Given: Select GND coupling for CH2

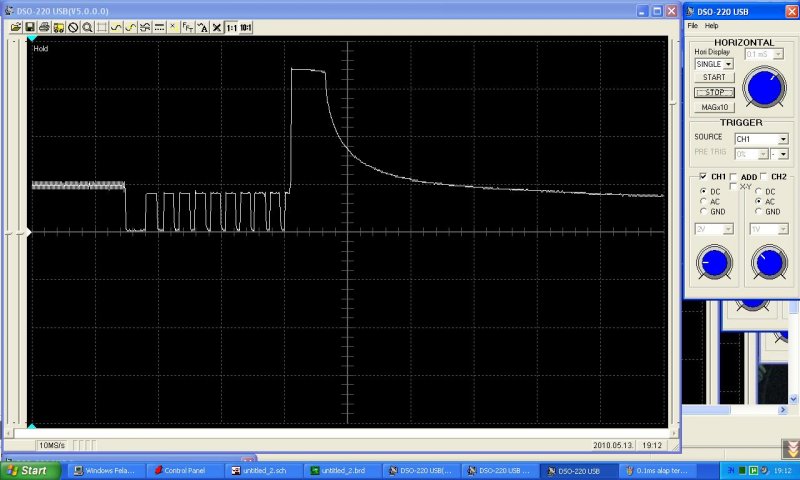Looking at the screenshot, I should (x=758, y=211).
